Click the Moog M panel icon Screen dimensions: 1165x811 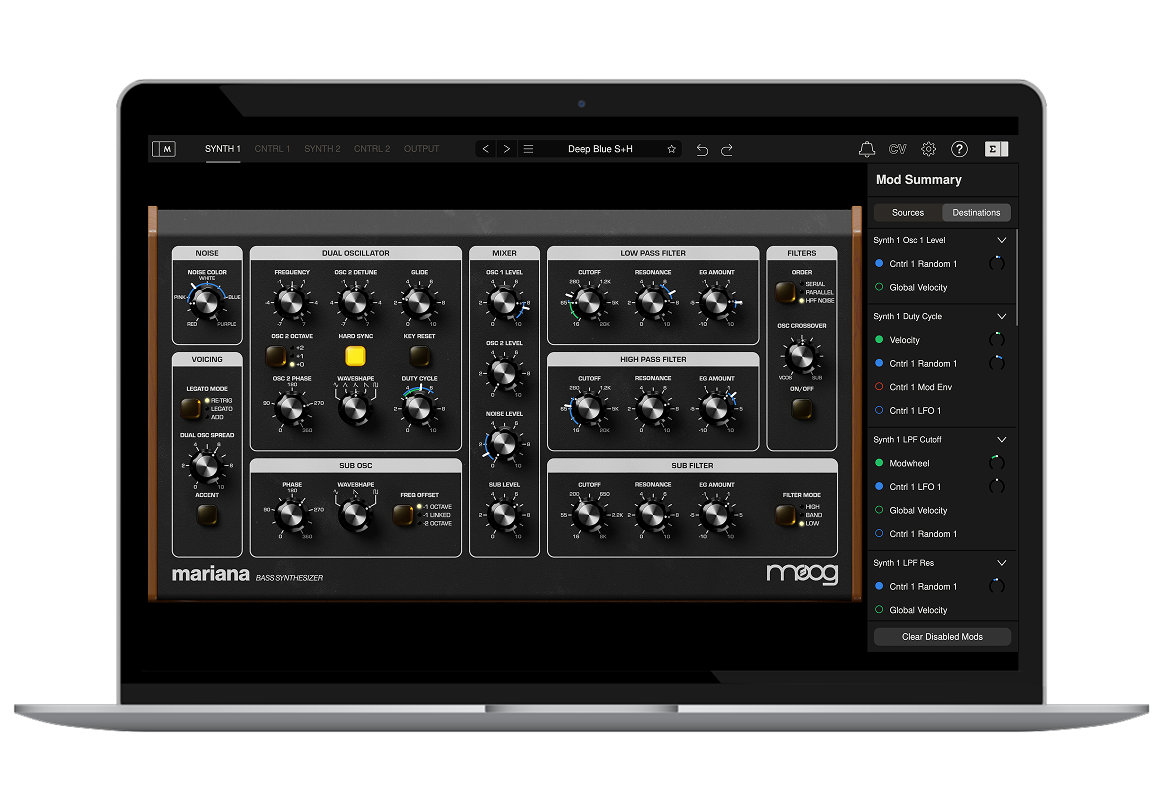pos(163,149)
